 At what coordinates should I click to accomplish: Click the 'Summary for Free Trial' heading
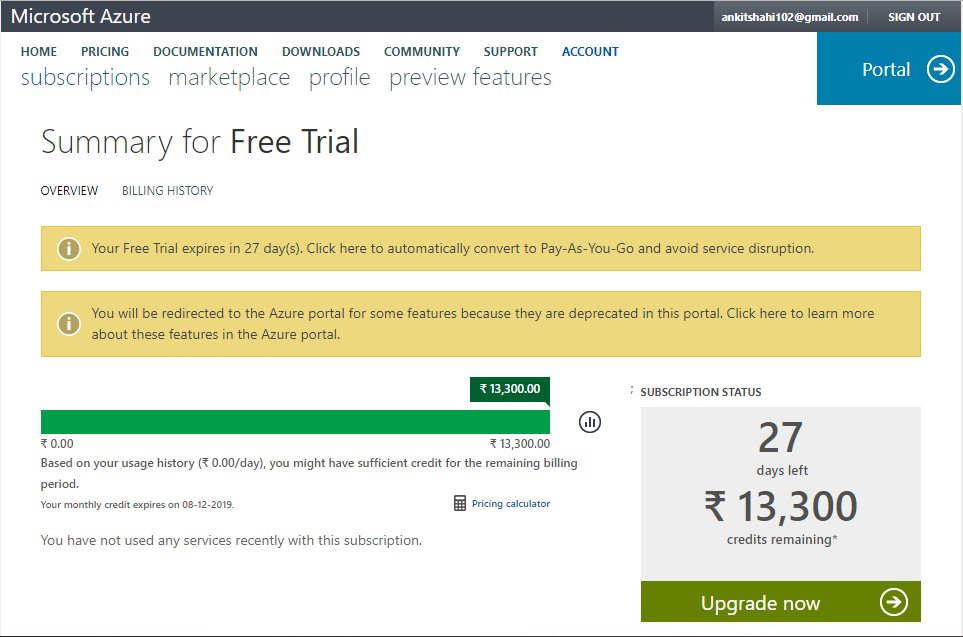click(200, 142)
